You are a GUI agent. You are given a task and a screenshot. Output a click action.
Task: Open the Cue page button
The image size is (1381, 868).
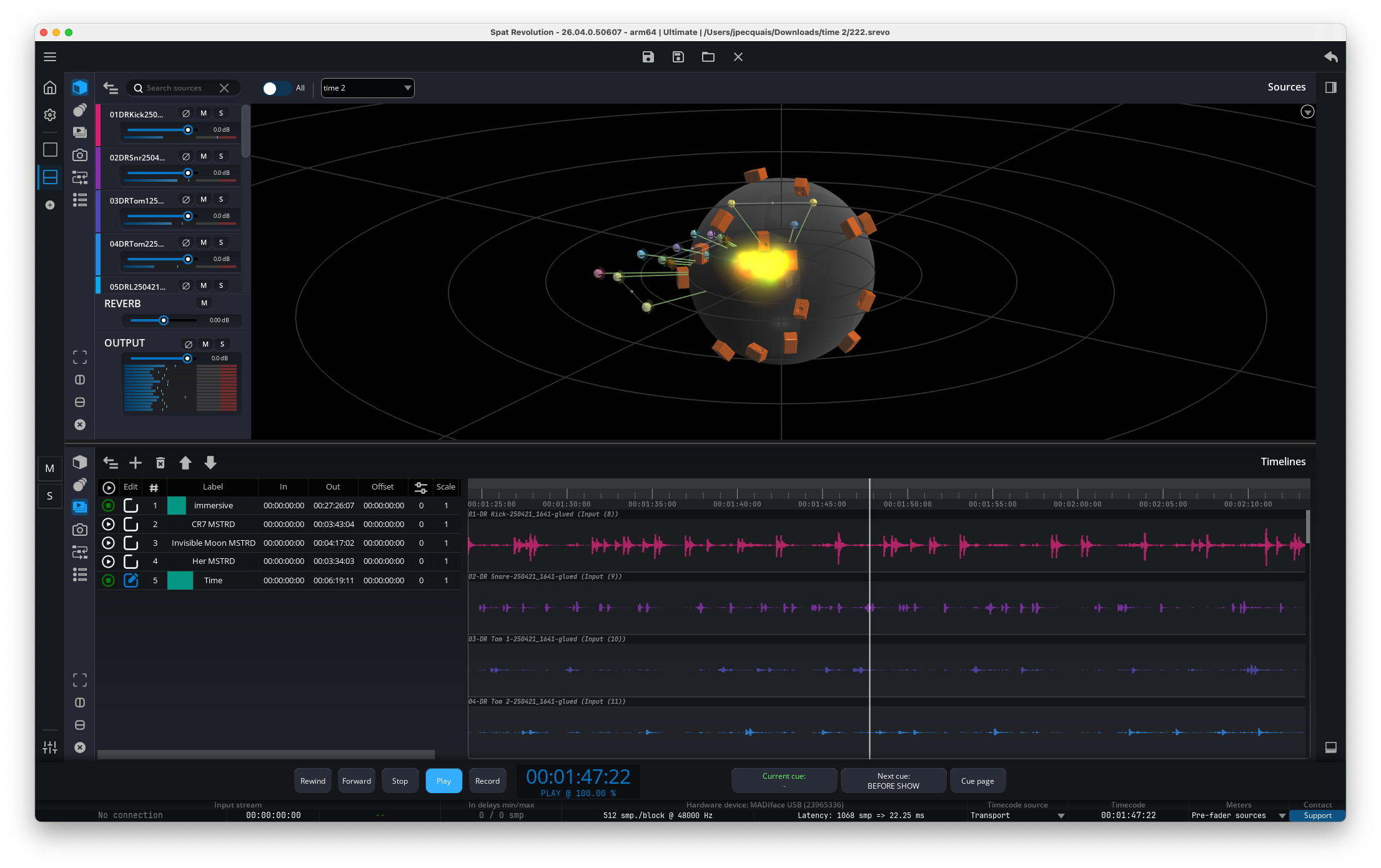click(x=977, y=781)
